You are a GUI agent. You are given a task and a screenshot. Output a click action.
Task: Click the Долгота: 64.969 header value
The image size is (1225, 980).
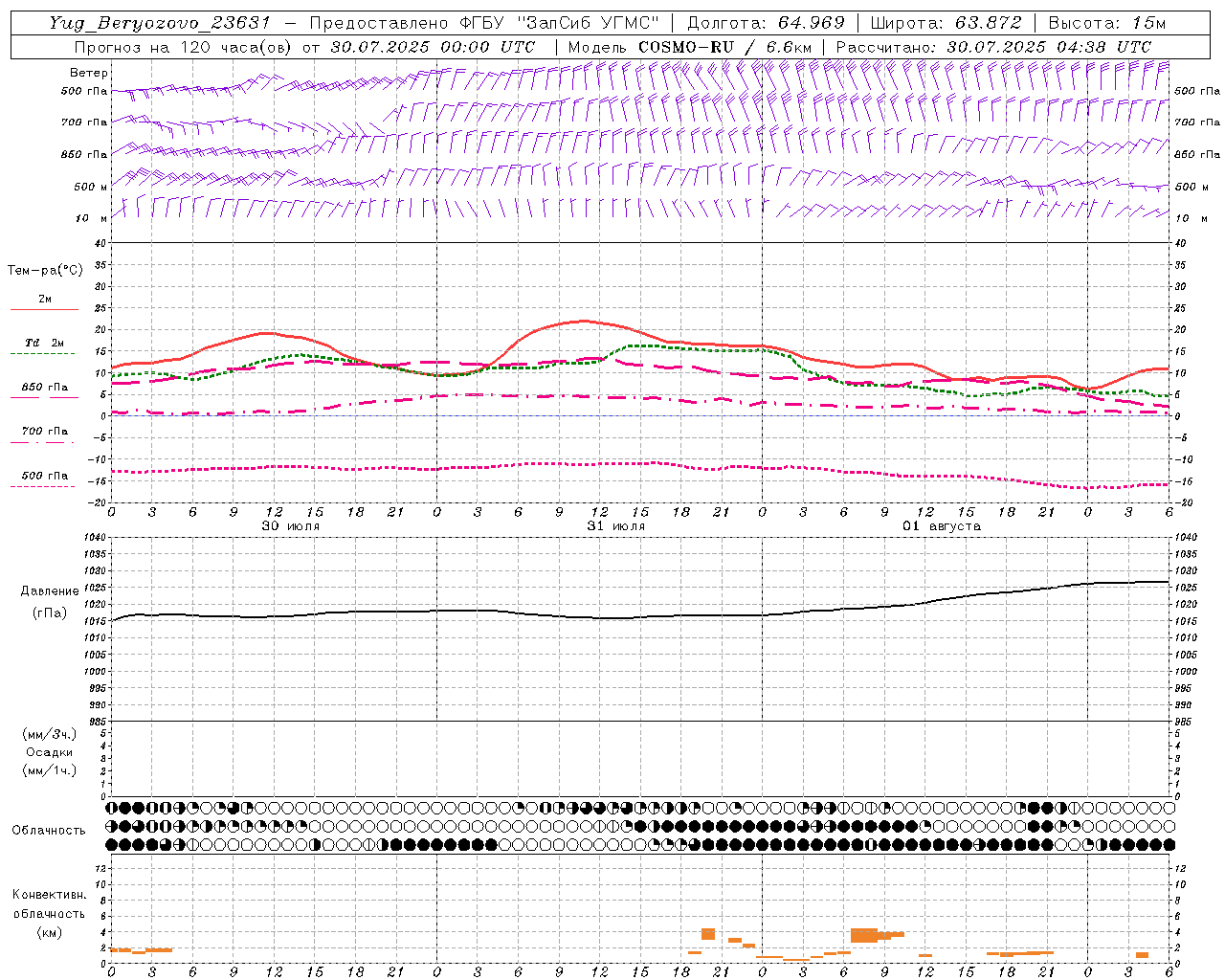(x=767, y=23)
